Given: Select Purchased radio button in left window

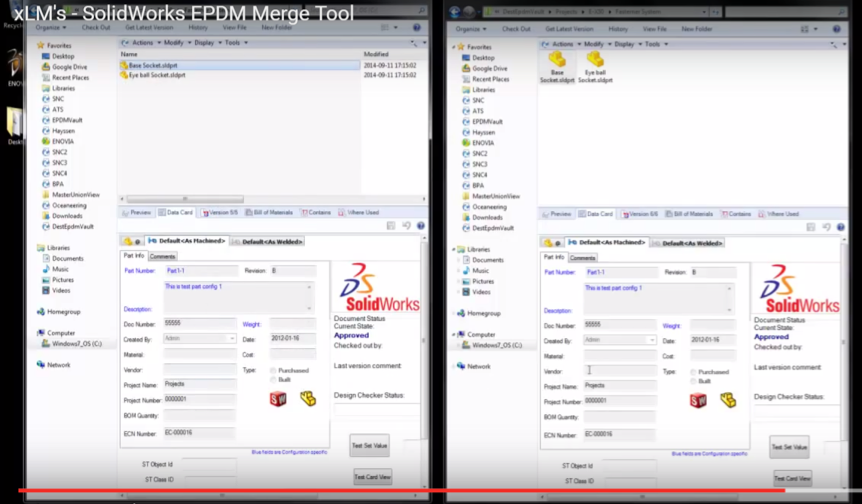Looking at the screenshot, I should click(273, 370).
